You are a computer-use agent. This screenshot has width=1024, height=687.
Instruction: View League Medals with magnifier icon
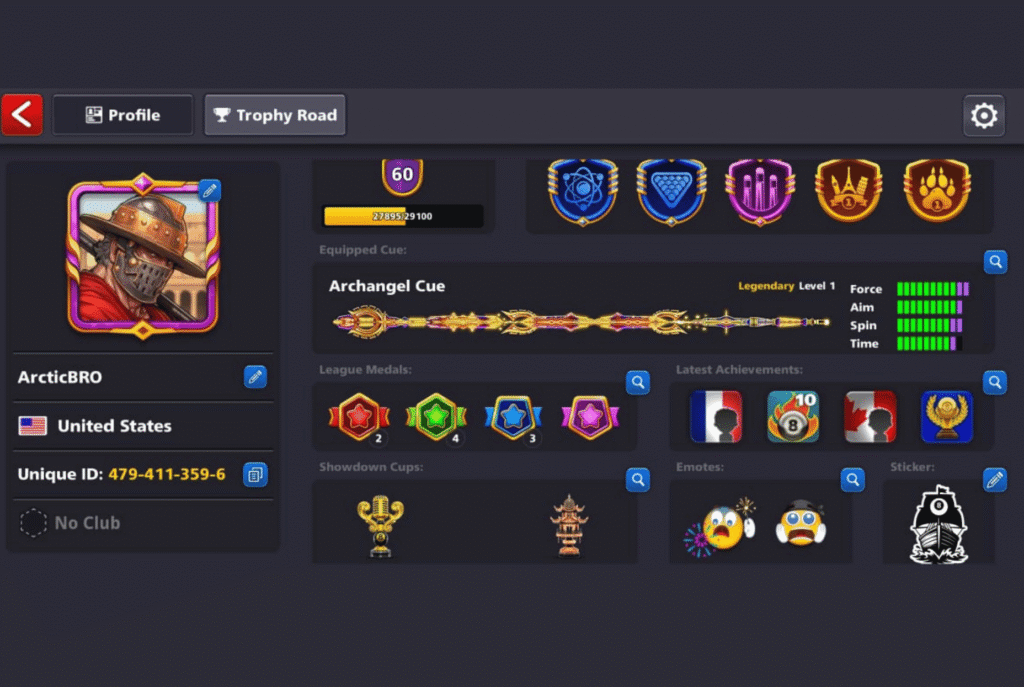click(637, 382)
